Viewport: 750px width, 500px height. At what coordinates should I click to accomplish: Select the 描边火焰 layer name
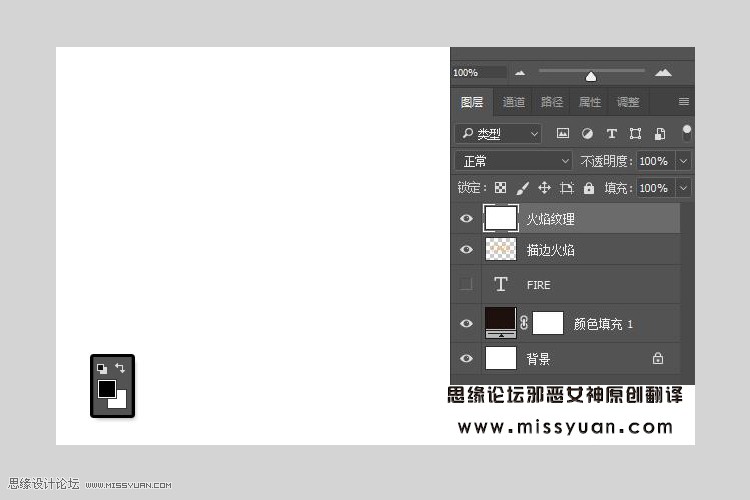[x=551, y=250]
